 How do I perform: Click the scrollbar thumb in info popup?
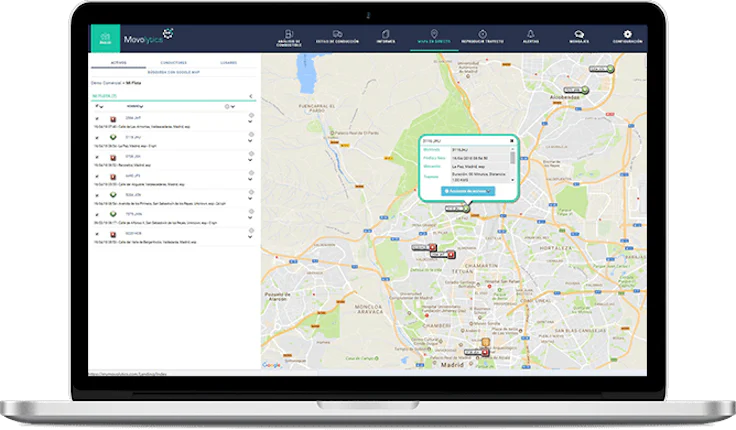coord(512,158)
